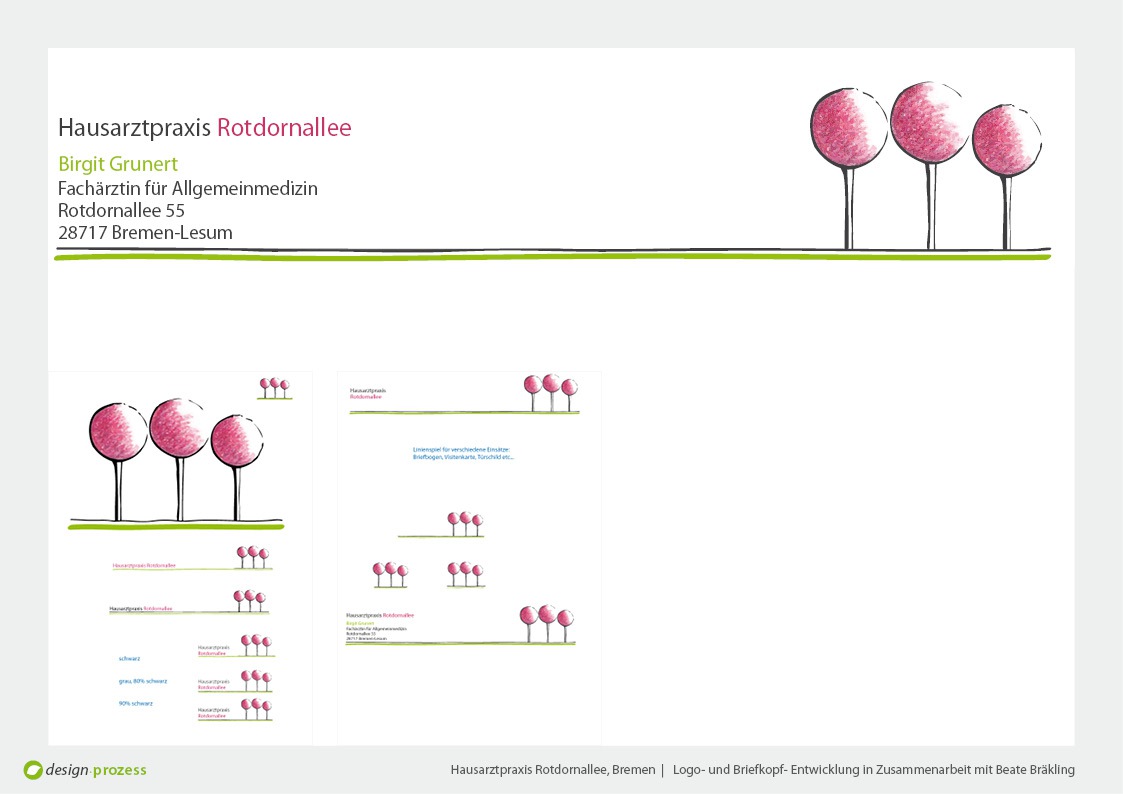This screenshot has height=794, width=1123.
Task: Click tree logo at top of right sheet
Action: (551, 392)
